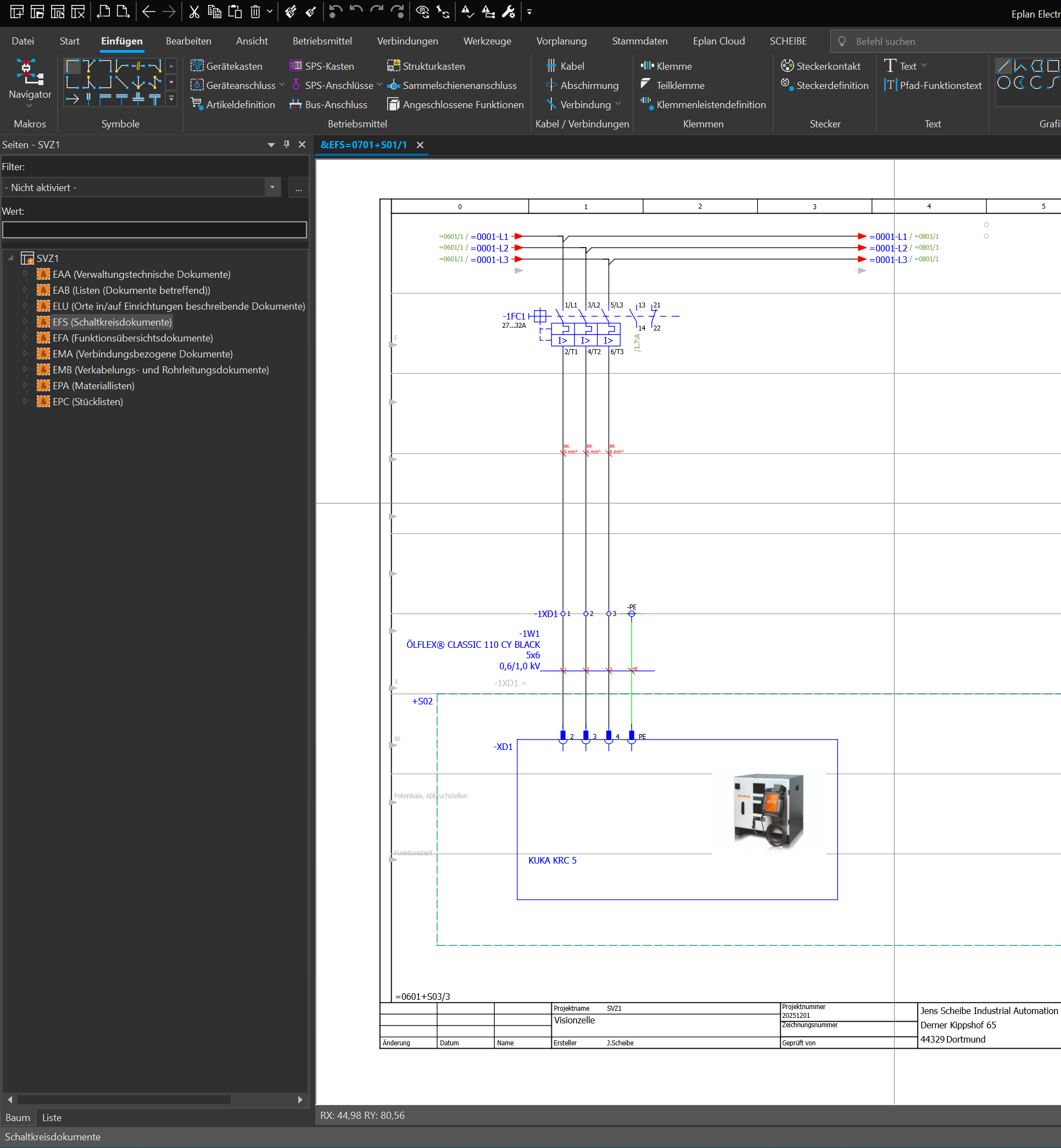
Task: Switch page navigator to Liste view
Action: [52, 1117]
